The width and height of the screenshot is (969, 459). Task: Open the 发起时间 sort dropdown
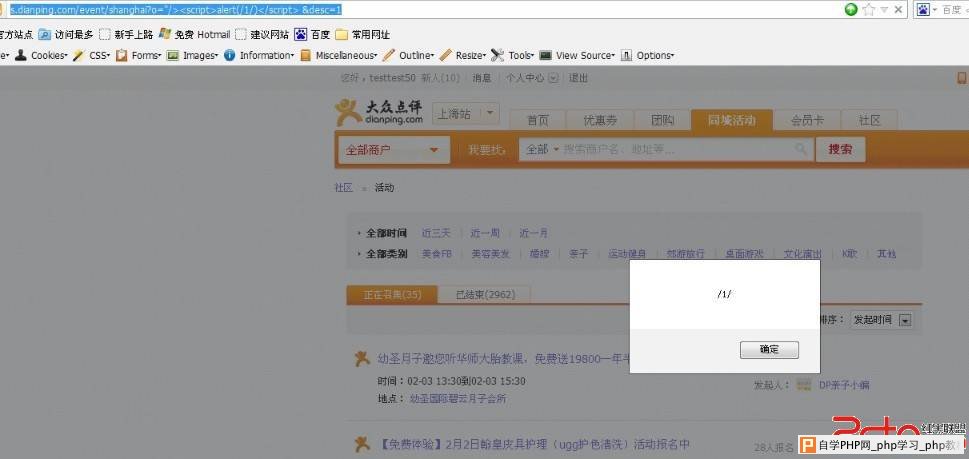pos(882,320)
